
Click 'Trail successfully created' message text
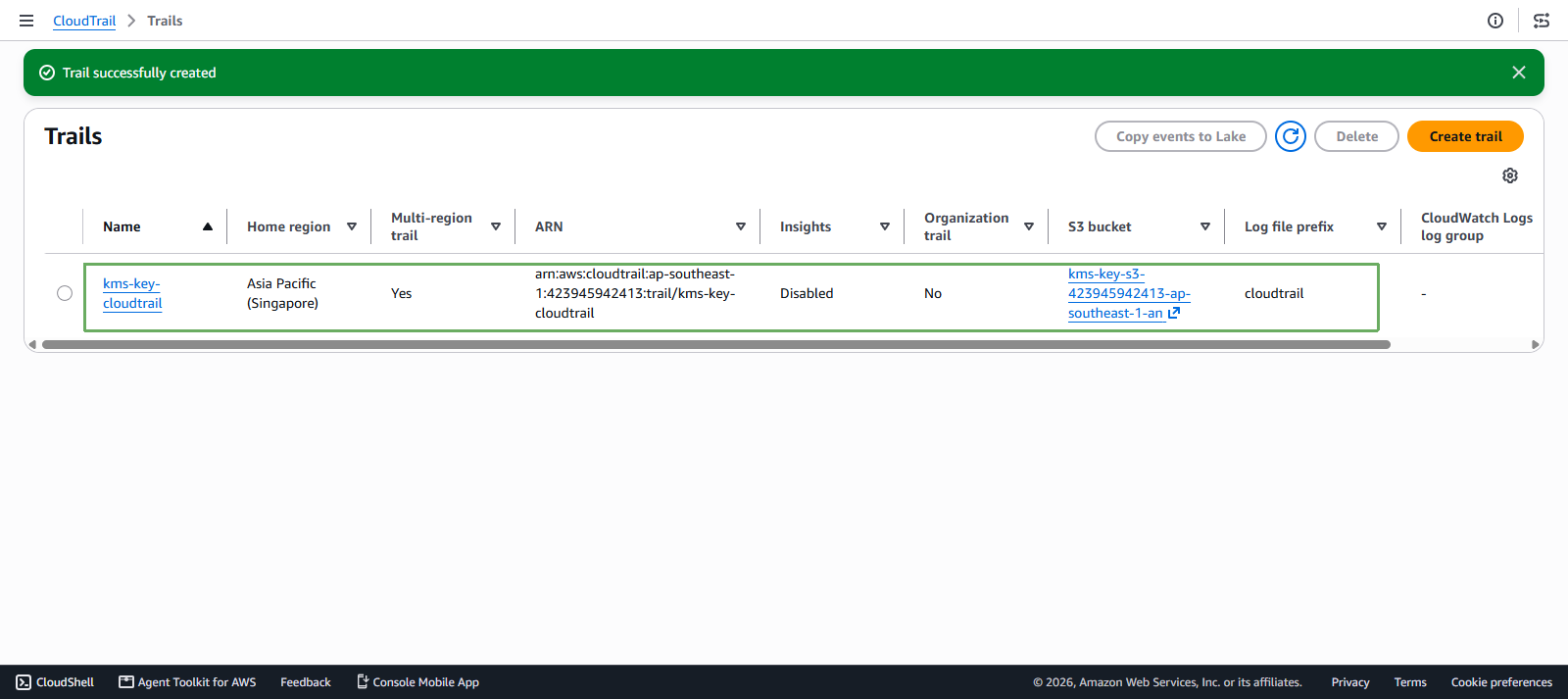[139, 73]
